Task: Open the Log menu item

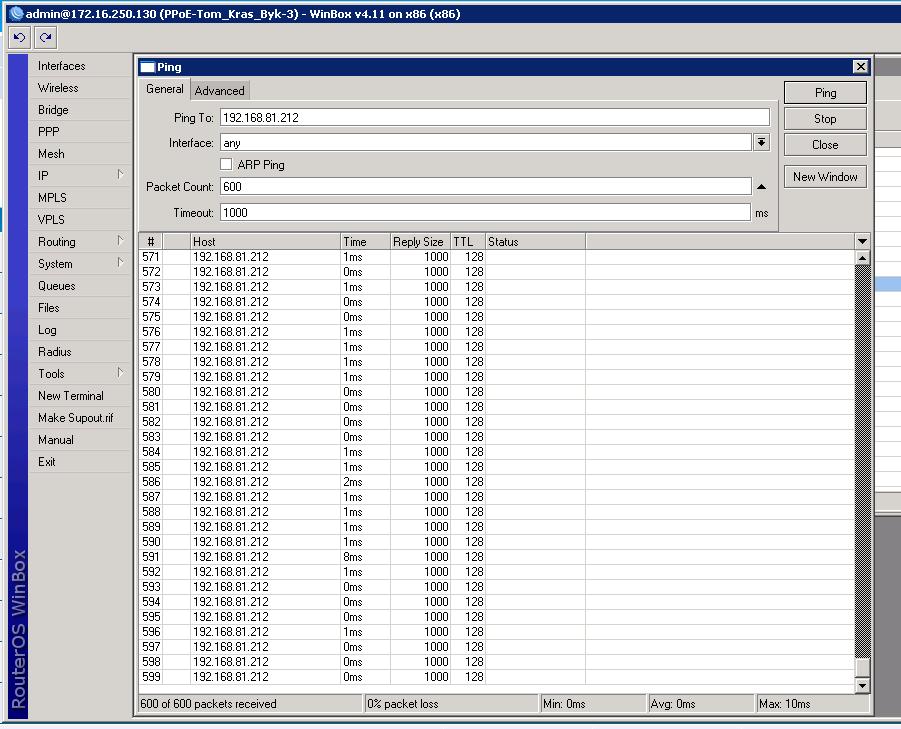Action: [80, 330]
